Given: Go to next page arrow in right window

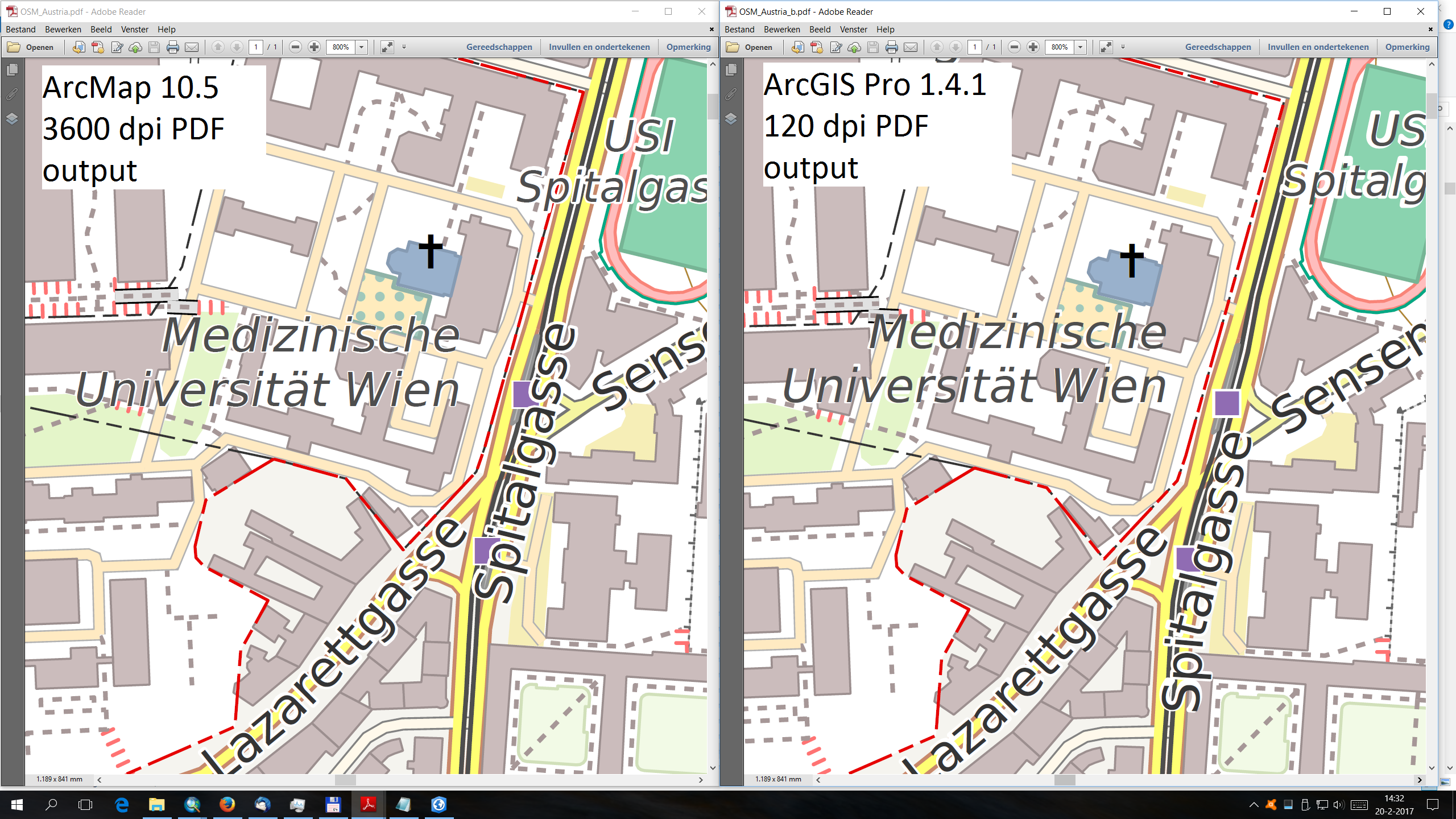Looking at the screenshot, I should [956, 47].
